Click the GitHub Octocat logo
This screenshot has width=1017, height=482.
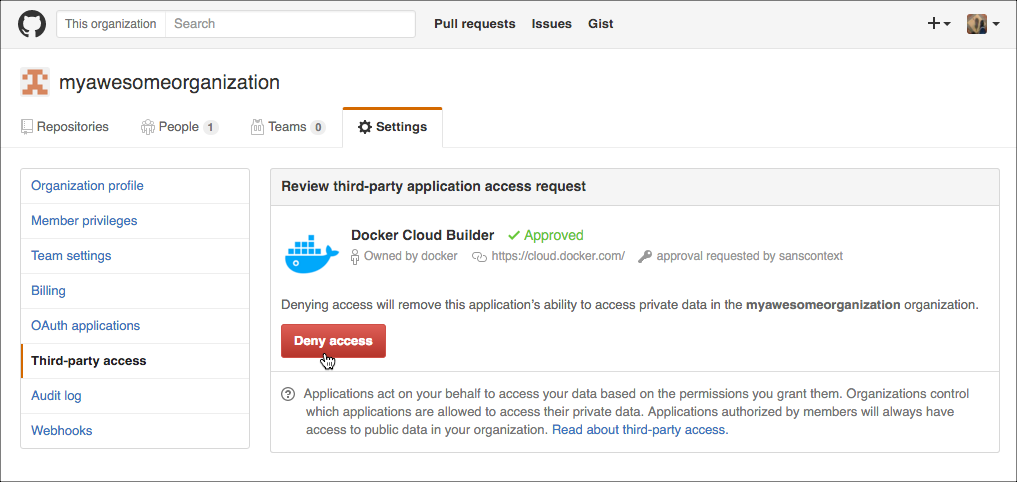tap(32, 24)
